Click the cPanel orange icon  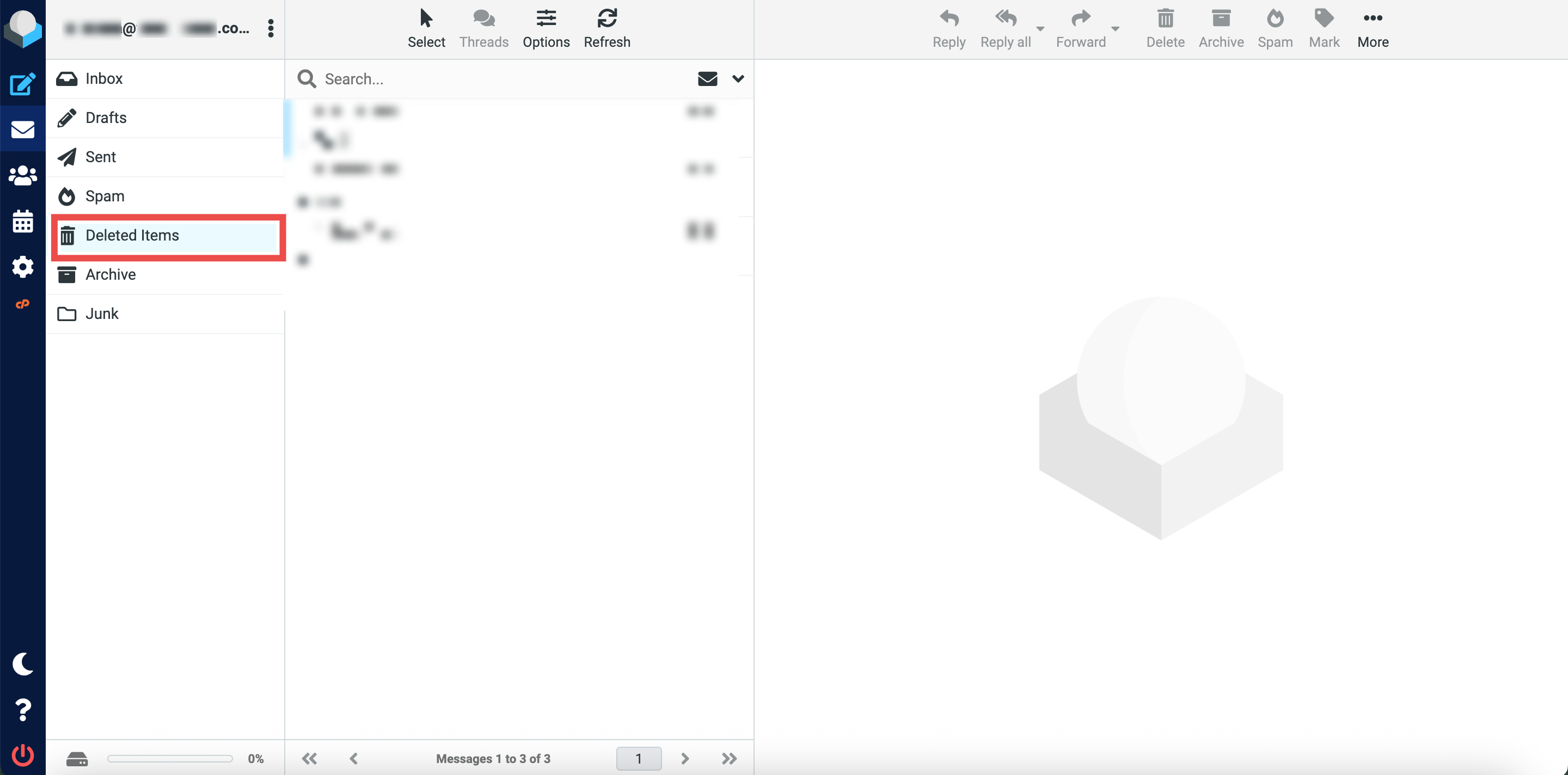coord(22,304)
